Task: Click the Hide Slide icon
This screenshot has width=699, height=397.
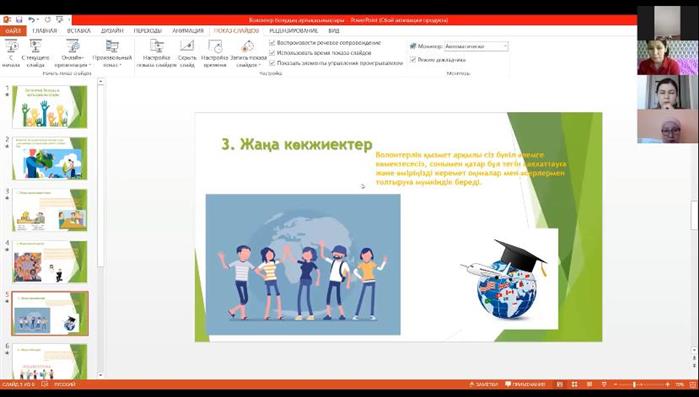Action: point(187,53)
